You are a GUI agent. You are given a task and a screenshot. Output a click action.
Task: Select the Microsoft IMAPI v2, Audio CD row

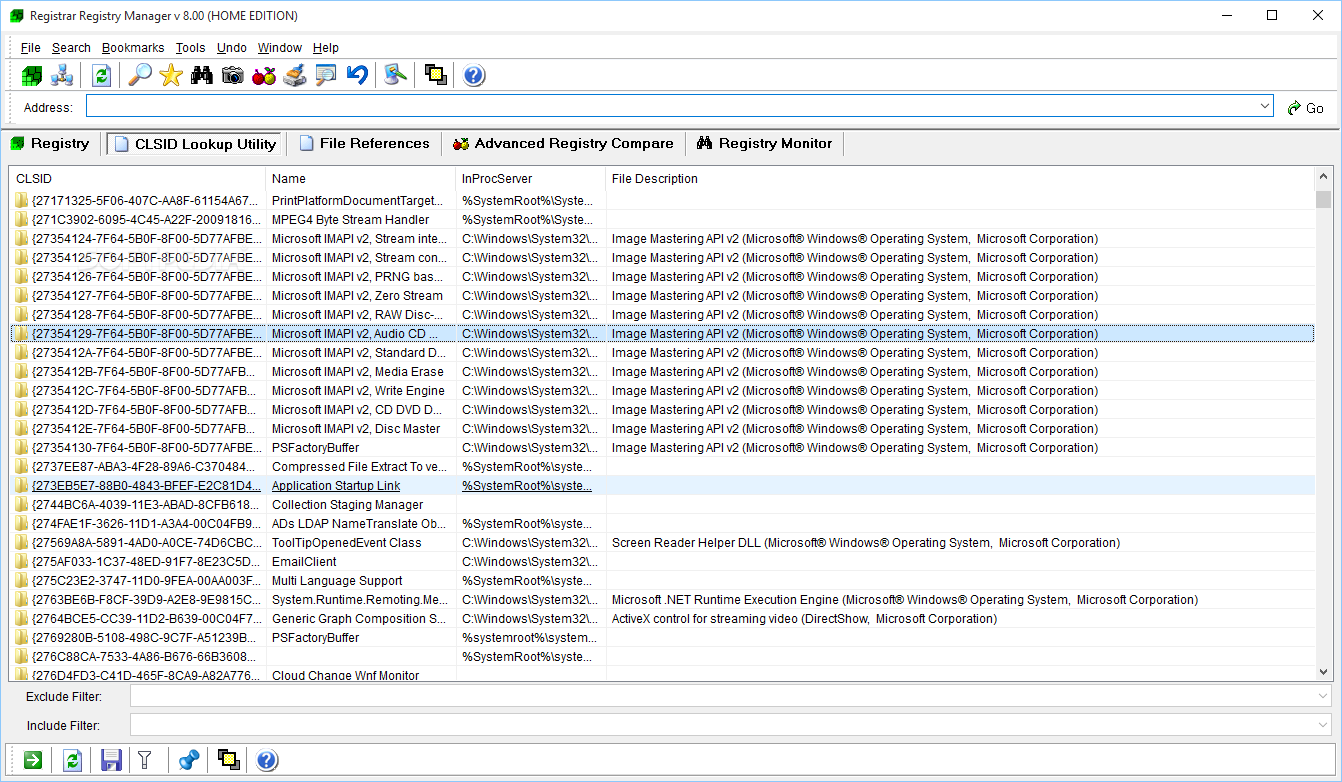point(662,334)
